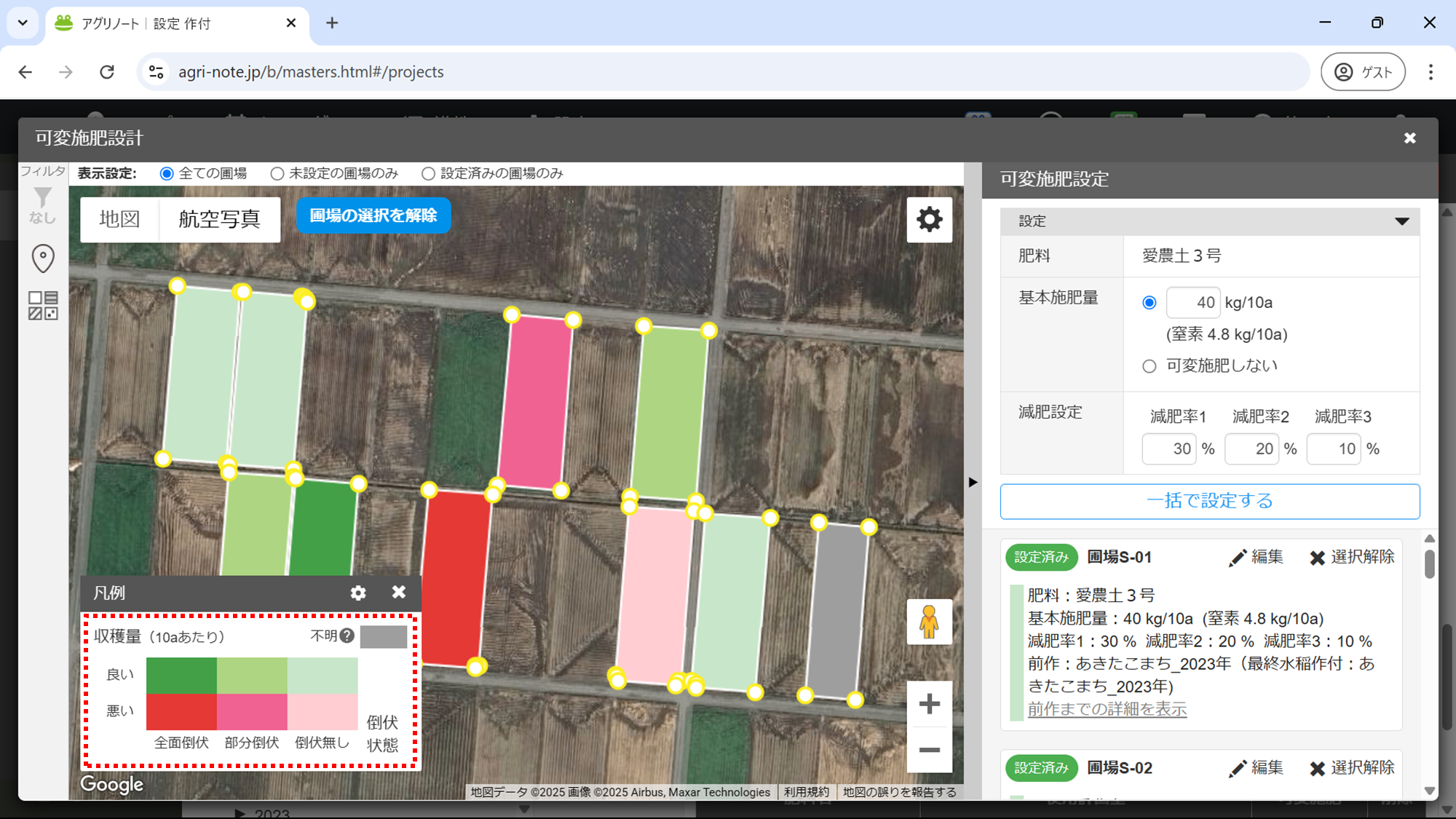The image size is (1456, 819).
Task: Select 設定済みの圃場のみ display option
Action: 429,173
